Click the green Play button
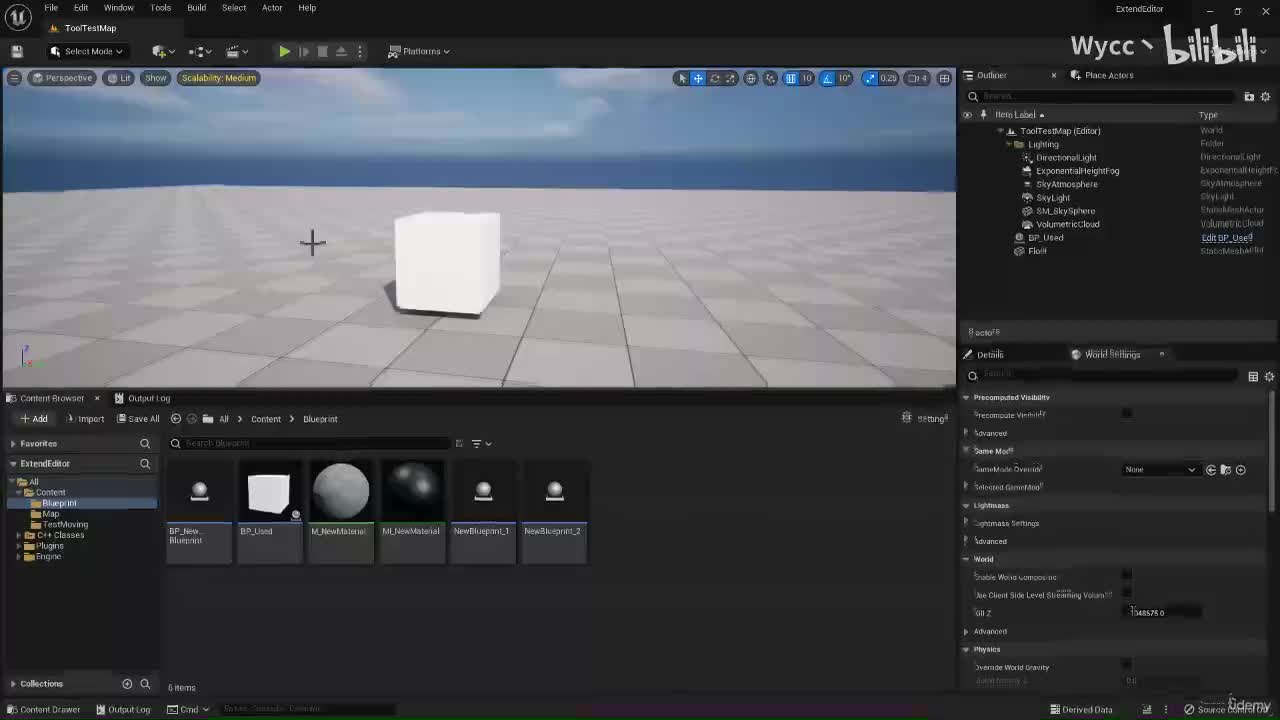The image size is (1280, 720). 284,51
